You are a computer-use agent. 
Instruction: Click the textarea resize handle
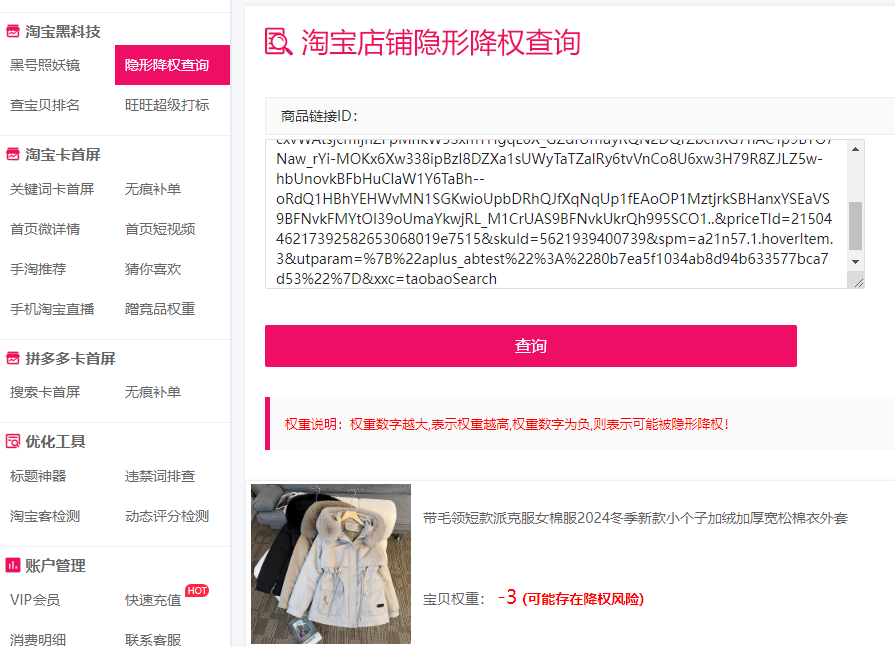858,282
